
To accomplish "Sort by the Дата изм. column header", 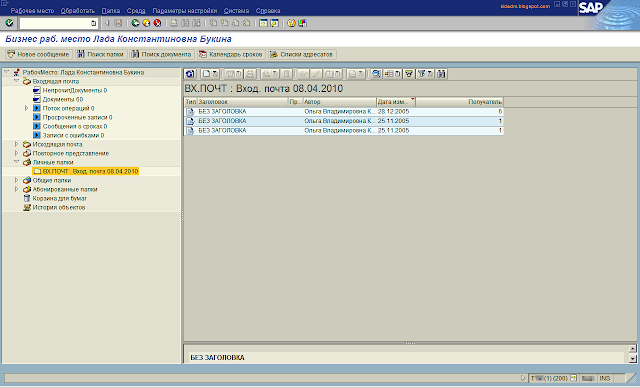I will 396,102.
